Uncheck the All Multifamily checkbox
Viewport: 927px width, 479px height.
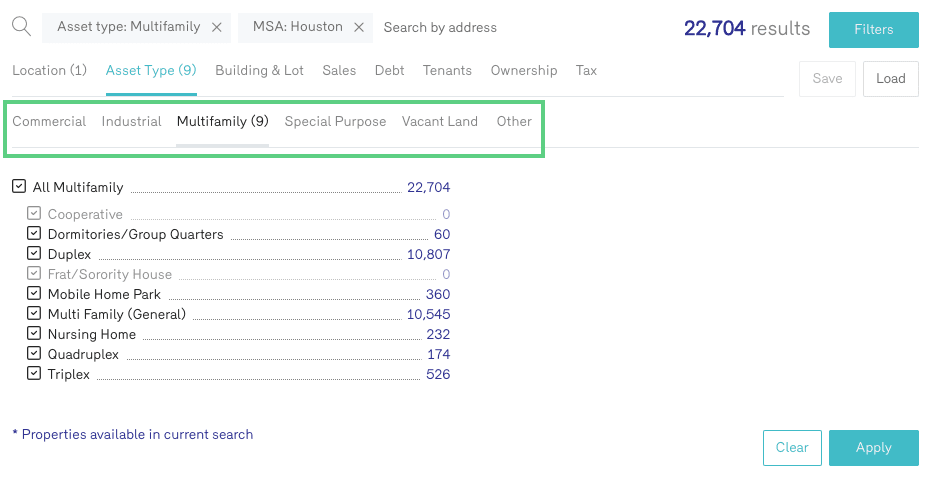coord(19,186)
